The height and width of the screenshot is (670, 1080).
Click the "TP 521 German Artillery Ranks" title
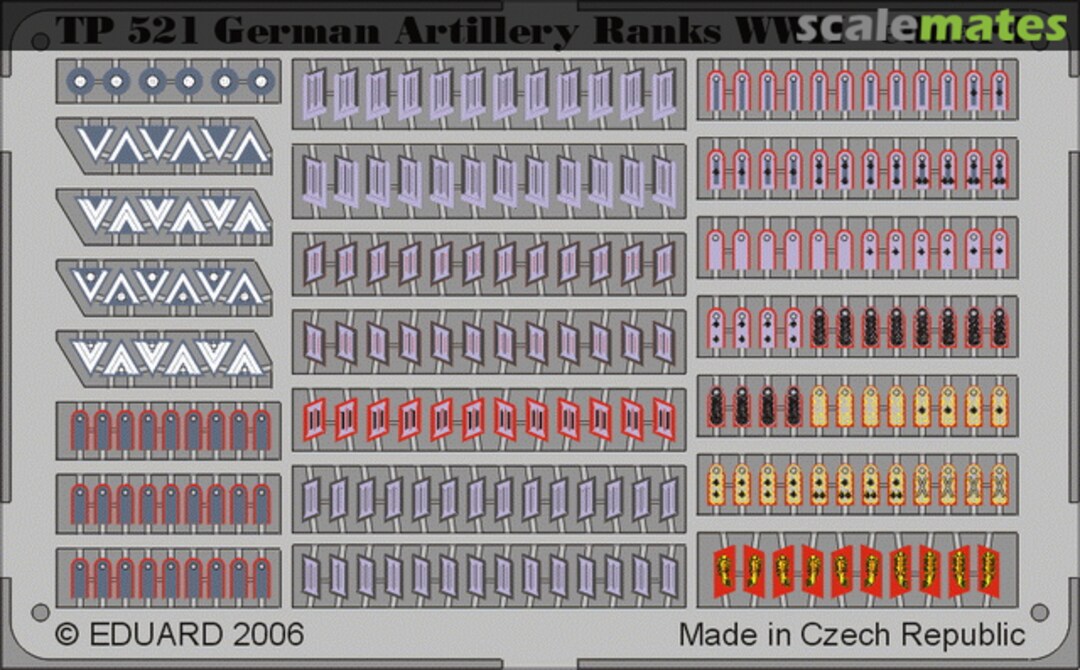coord(388,30)
